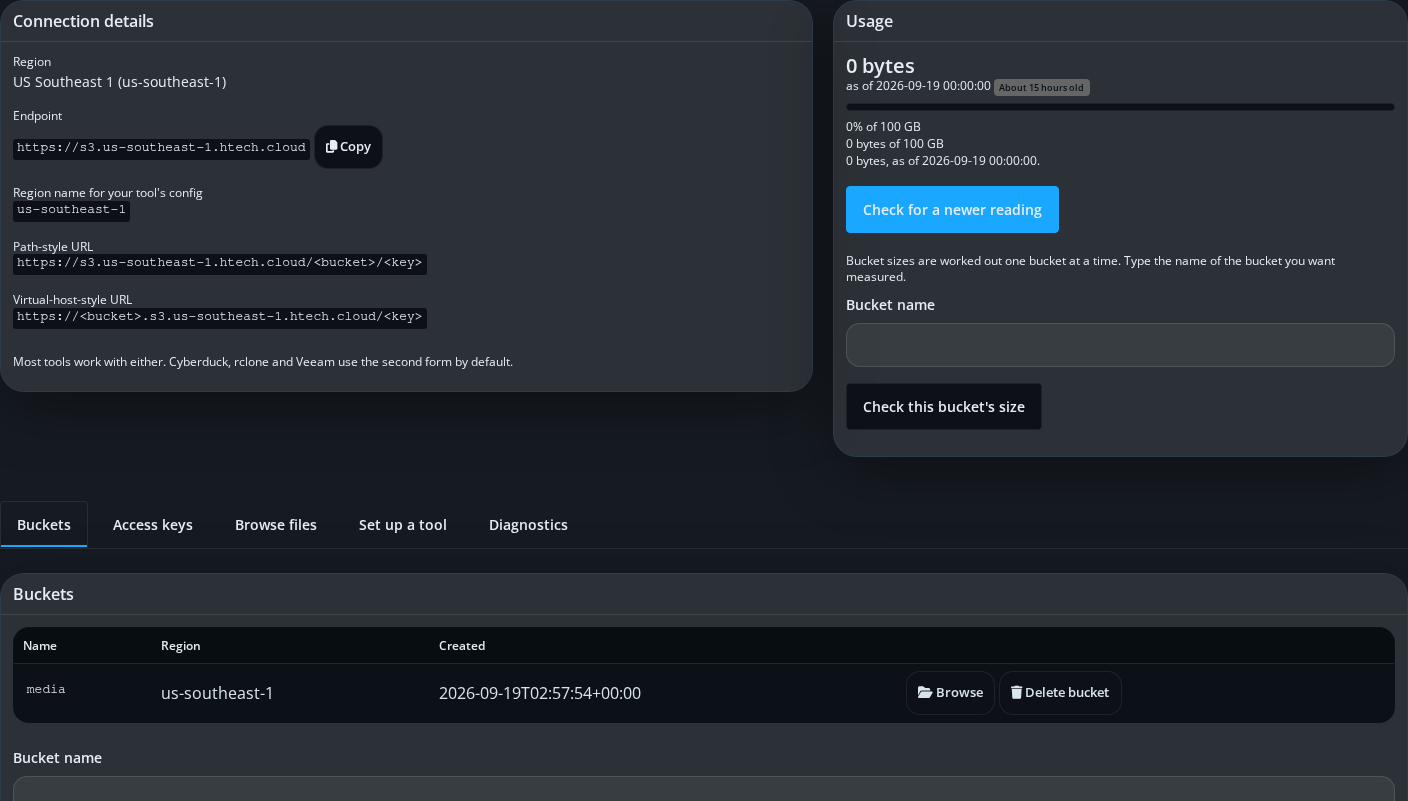This screenshot has width=1408, height=801.
Task: Click the Usage panel title
Action: pos(869,21)
